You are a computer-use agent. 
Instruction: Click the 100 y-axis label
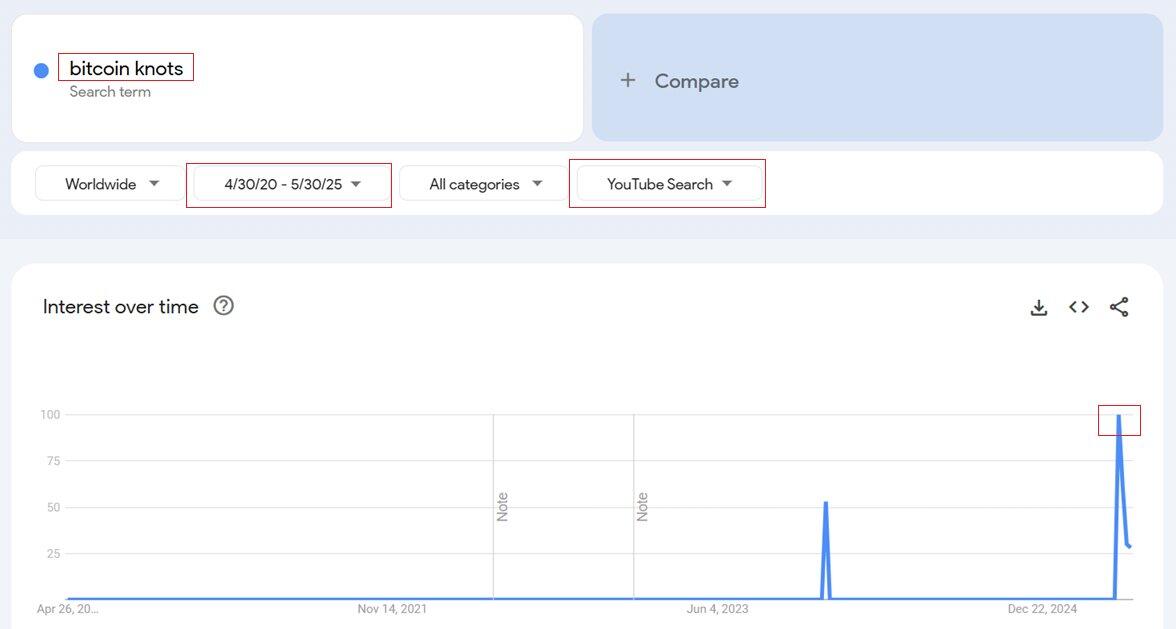click(x=50, y=415)
